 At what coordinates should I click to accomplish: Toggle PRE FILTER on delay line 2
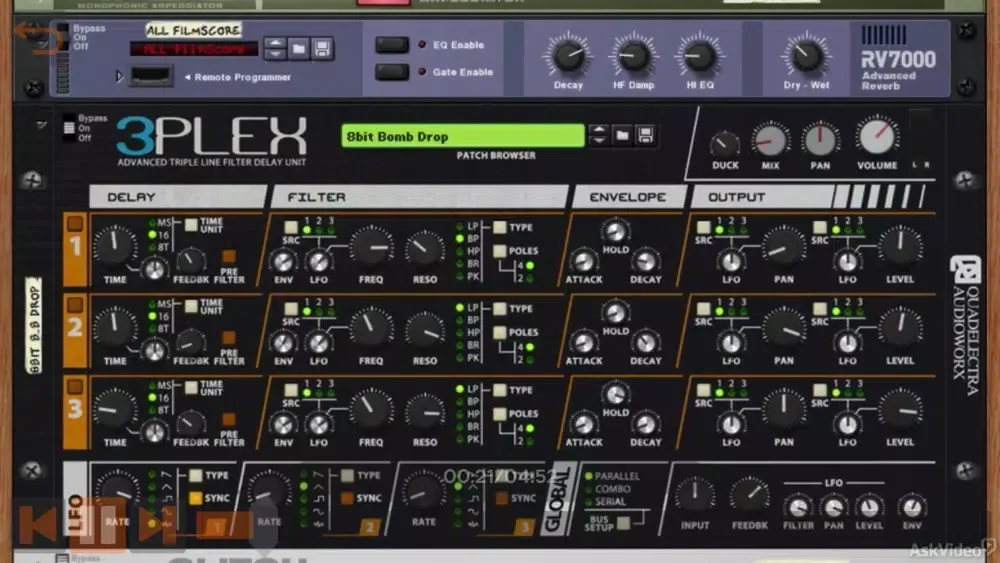[x=228, y=338]
